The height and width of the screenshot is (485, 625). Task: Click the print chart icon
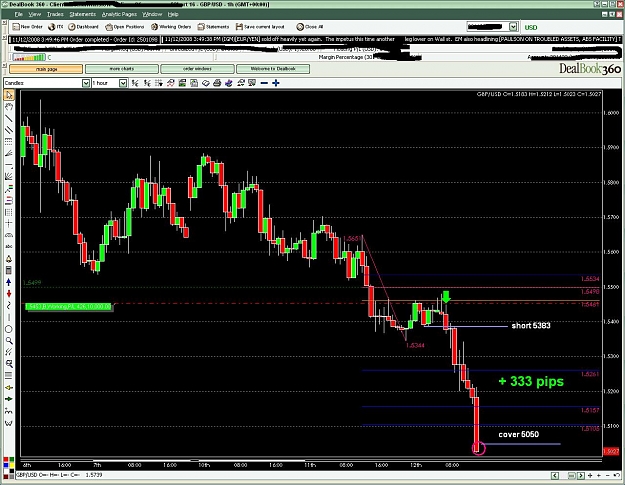point(217,83)
